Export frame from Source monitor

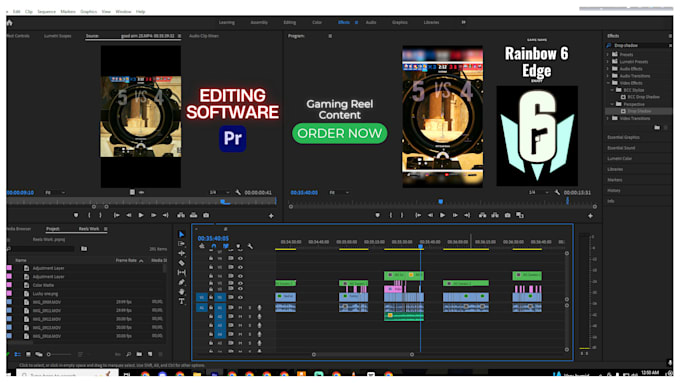click(x=206, y=215)
